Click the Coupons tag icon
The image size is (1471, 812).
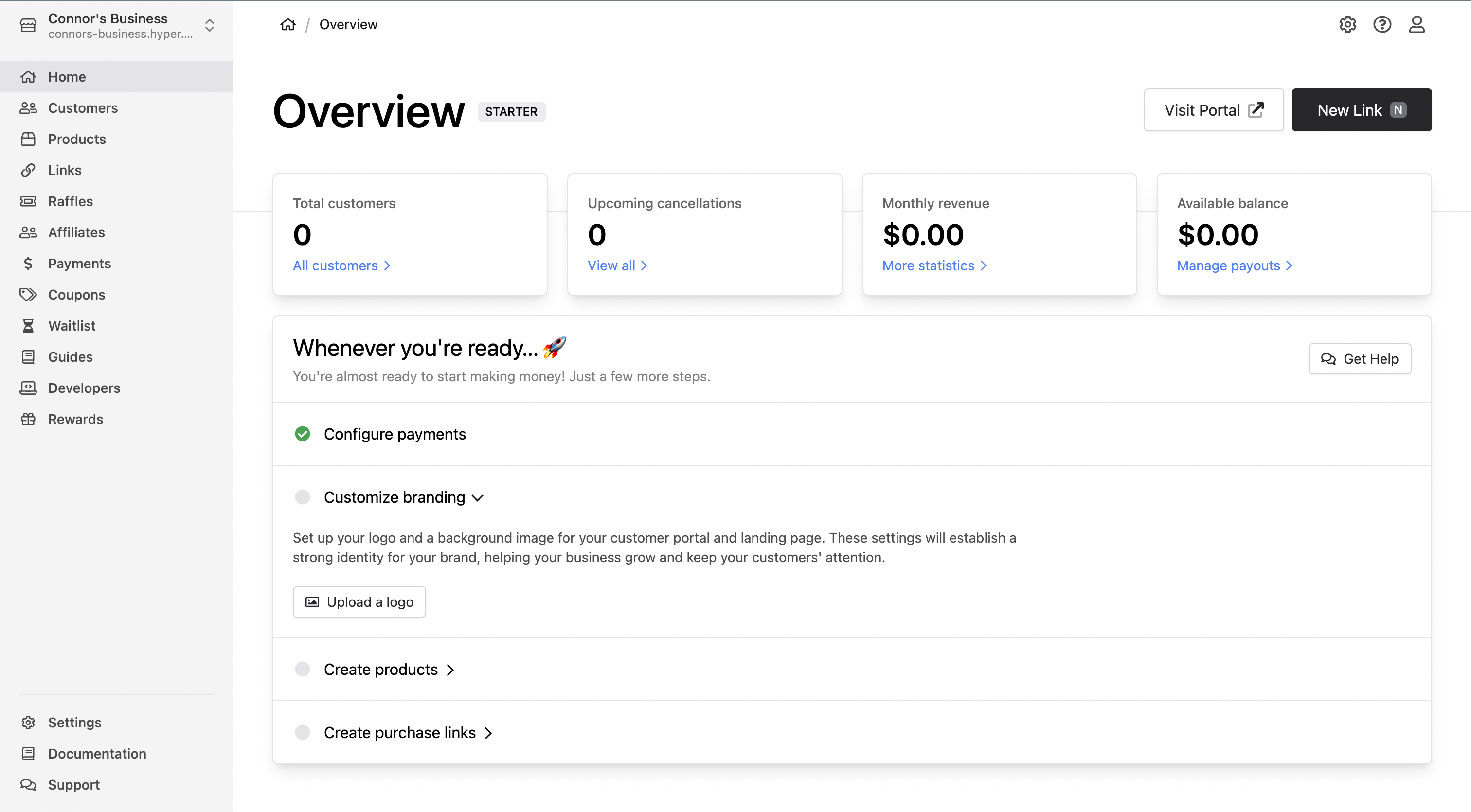tap(28, 295)
